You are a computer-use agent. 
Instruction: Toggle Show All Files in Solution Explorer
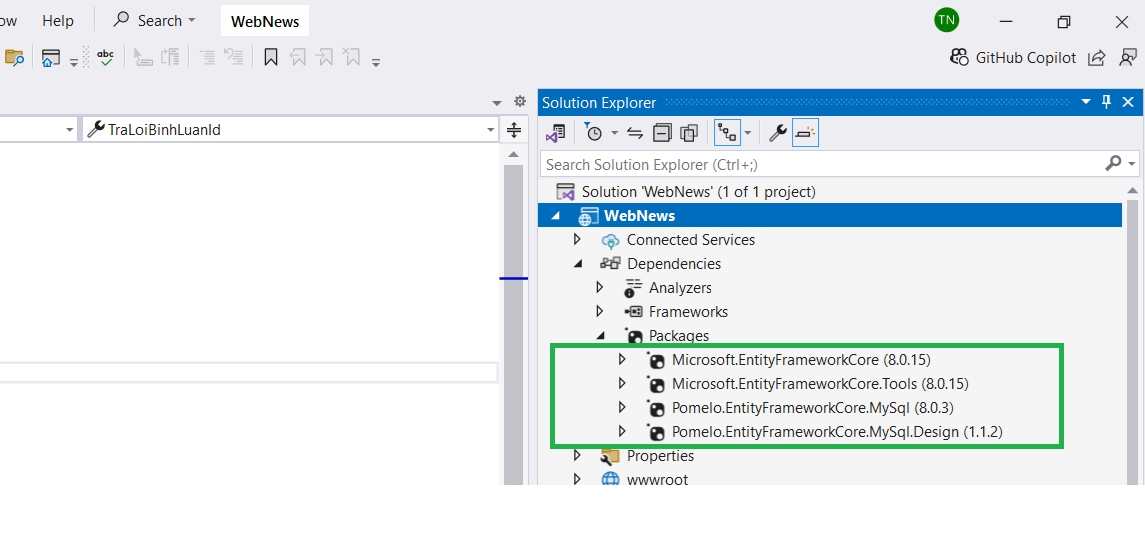[x=689, y=132]
